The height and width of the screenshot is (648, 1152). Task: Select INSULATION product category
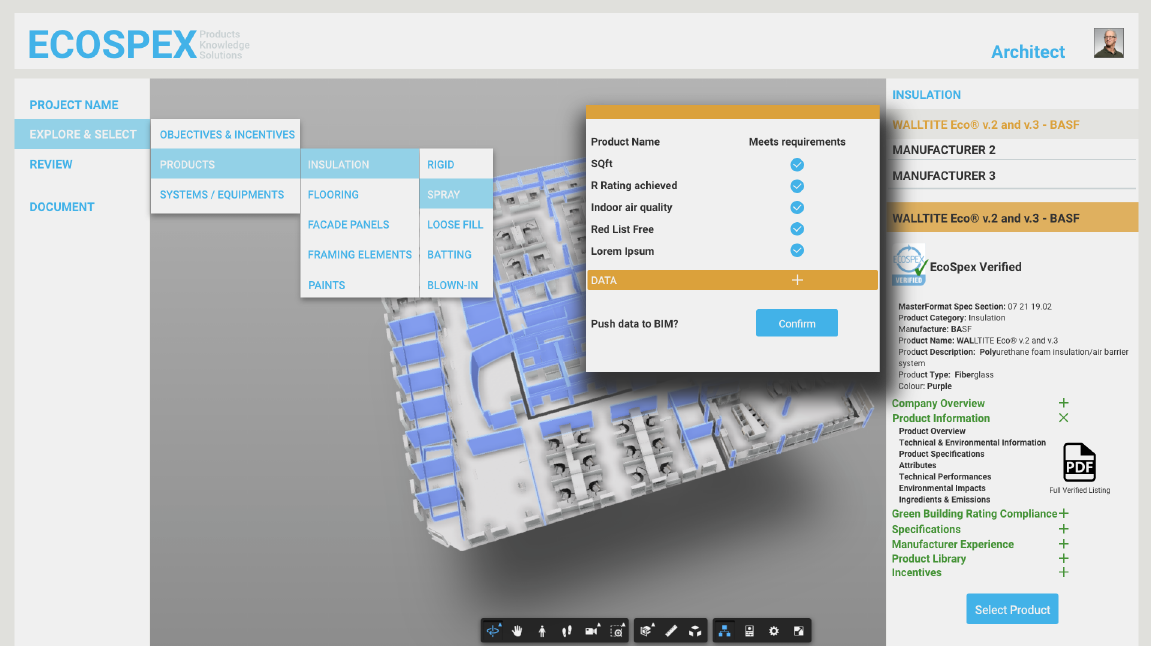click(x=360, y=165)
